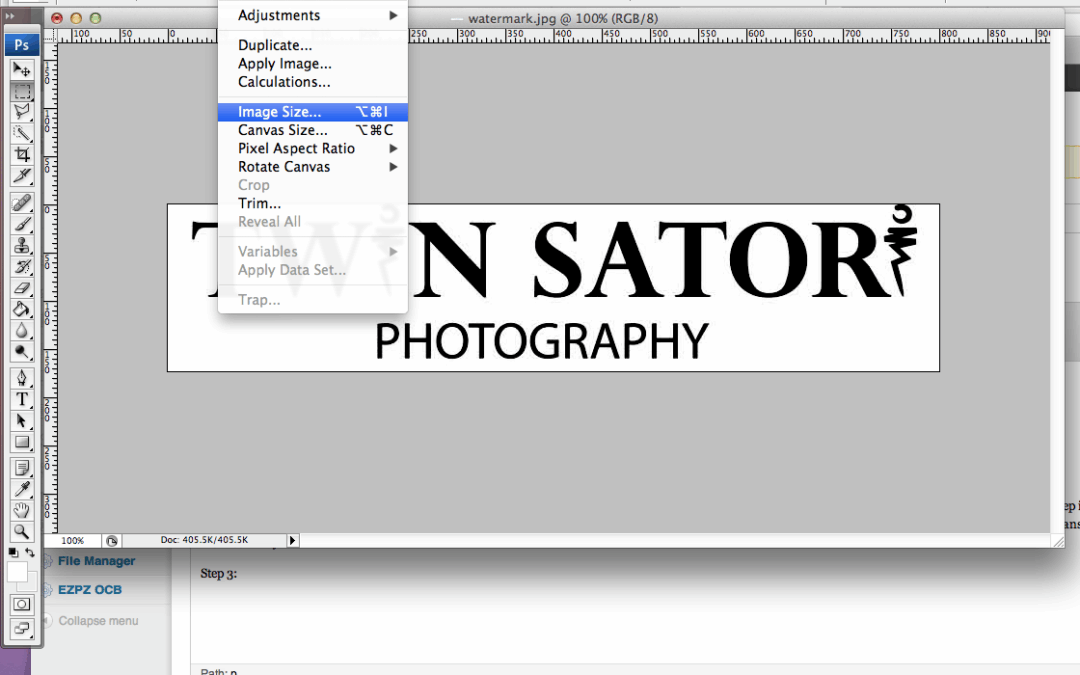This screenshot has width=1080, height=675.
Task: Expand the toolbar with the double-arrow
Action: click(x=10, y=16)
